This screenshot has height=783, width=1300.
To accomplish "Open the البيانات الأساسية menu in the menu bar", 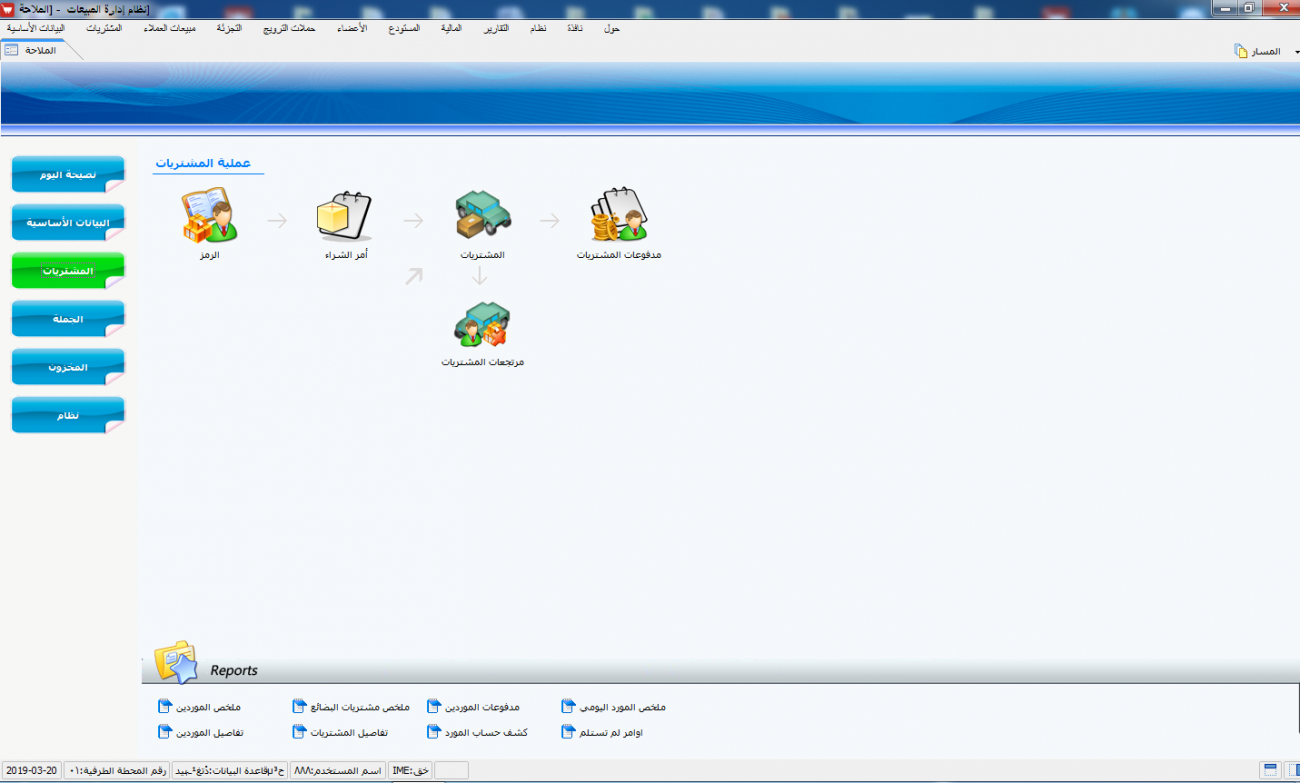I will pyautogui.click(x=36, y=28).
